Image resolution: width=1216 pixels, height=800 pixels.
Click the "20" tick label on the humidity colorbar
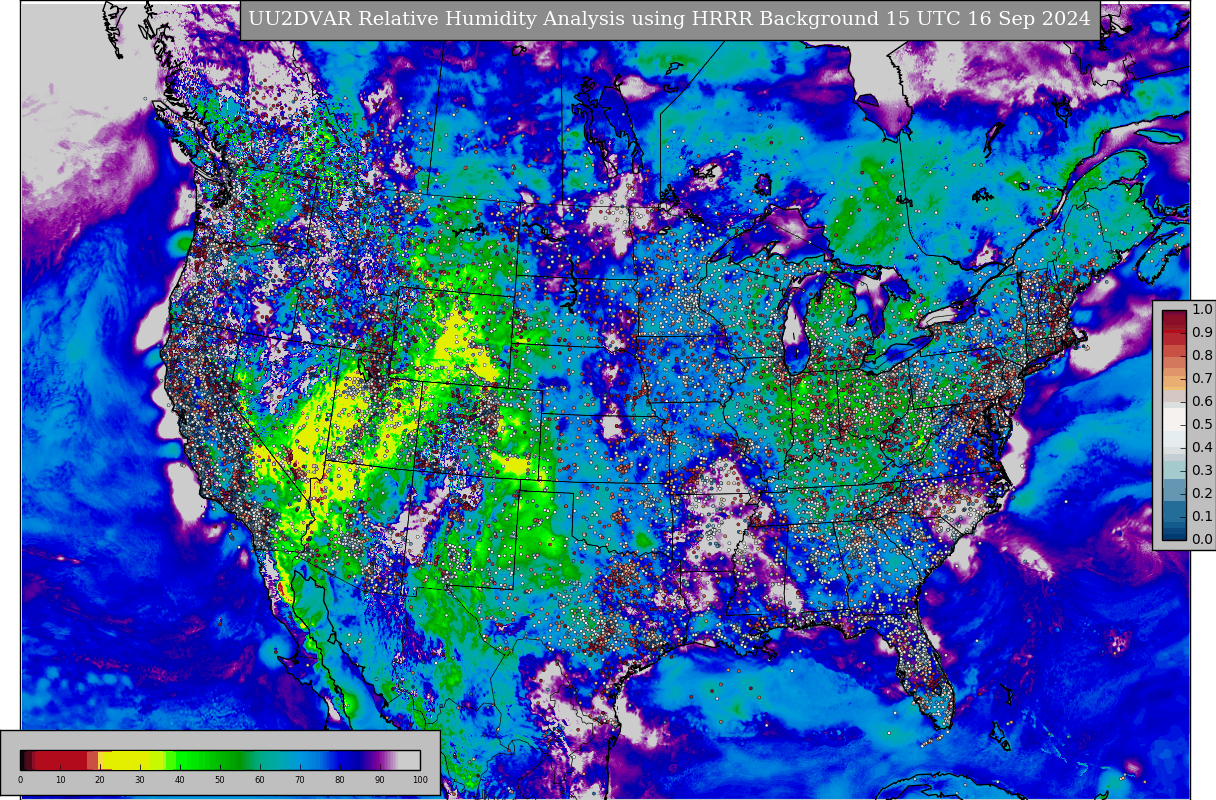point(100,780)
